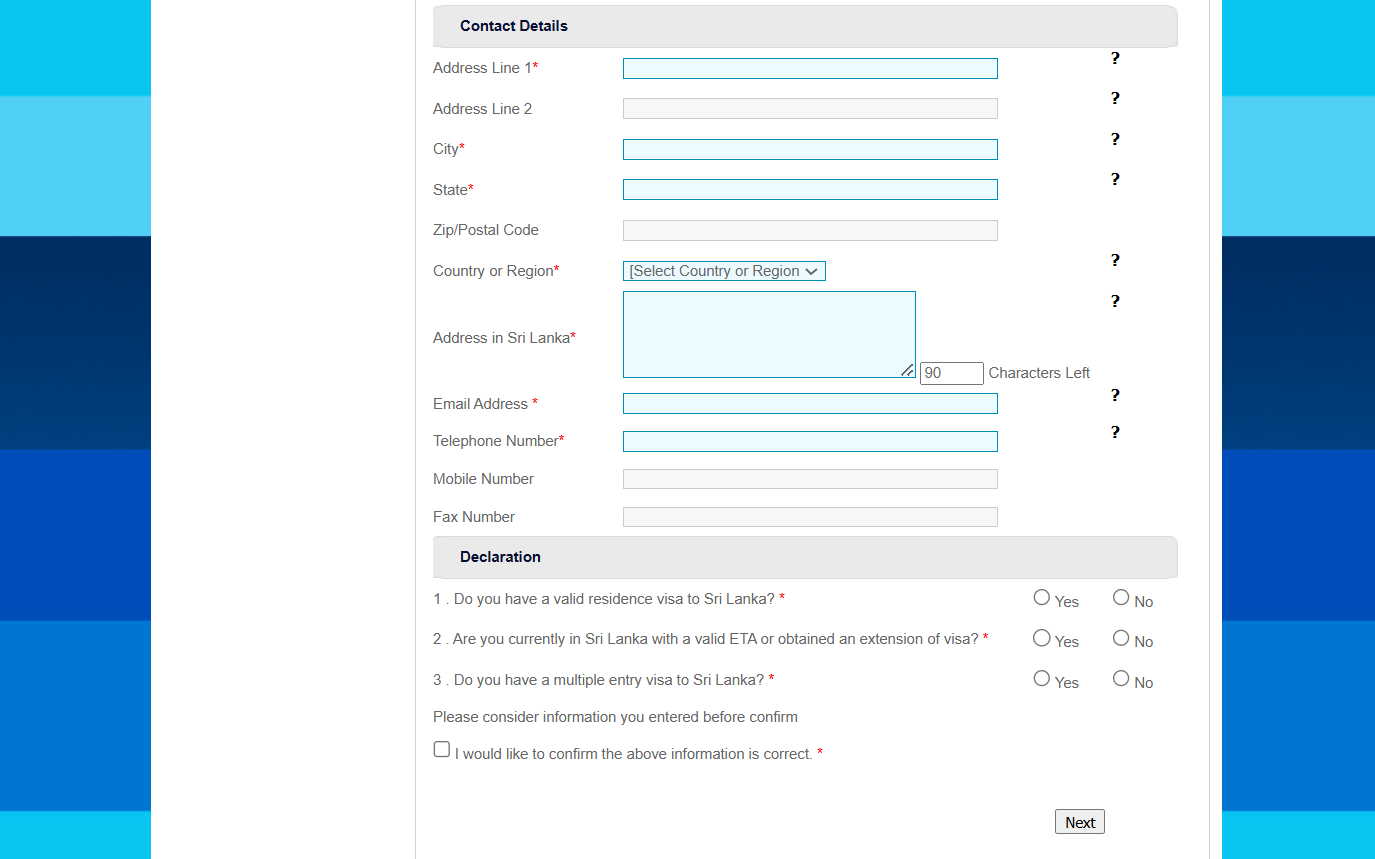Viewport: 1375px width, 859px height.
Task: Click the Next button
Action: [x=1079, y=822]
